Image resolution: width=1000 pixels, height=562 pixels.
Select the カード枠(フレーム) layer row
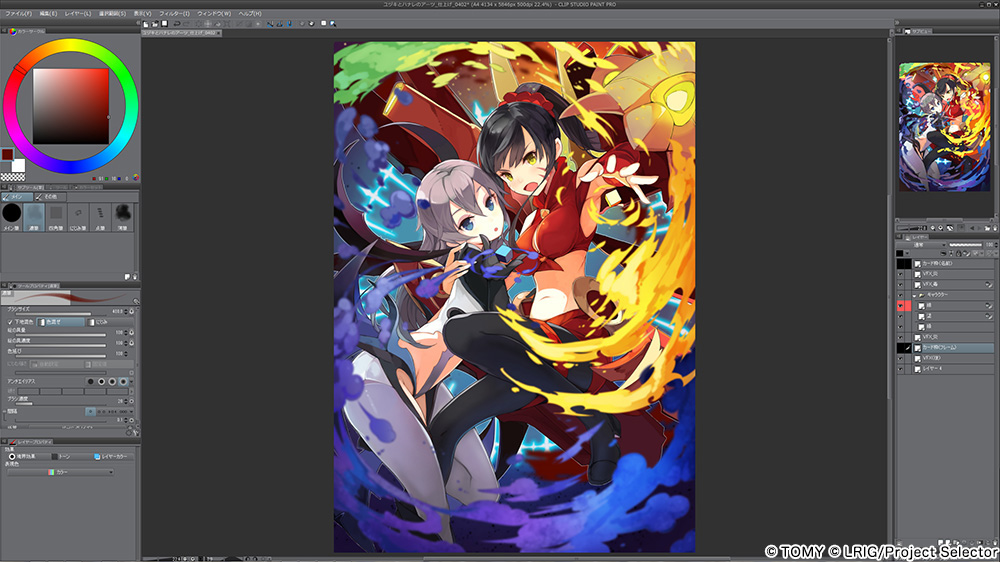[x=954, y=348]
